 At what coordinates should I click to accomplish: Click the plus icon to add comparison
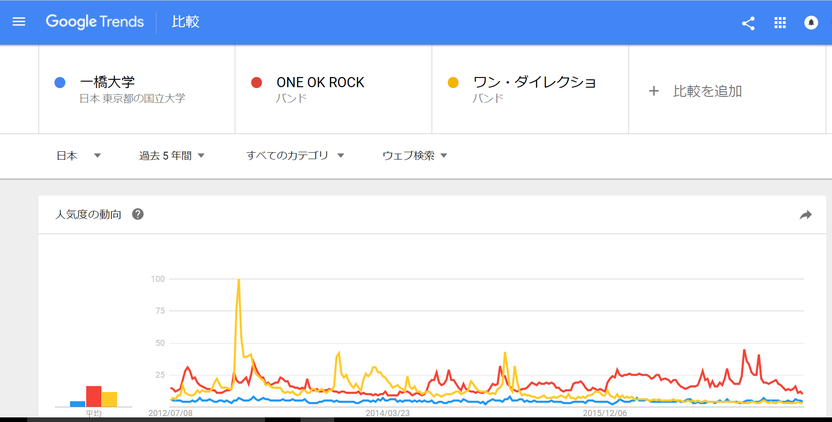[654, 91]
